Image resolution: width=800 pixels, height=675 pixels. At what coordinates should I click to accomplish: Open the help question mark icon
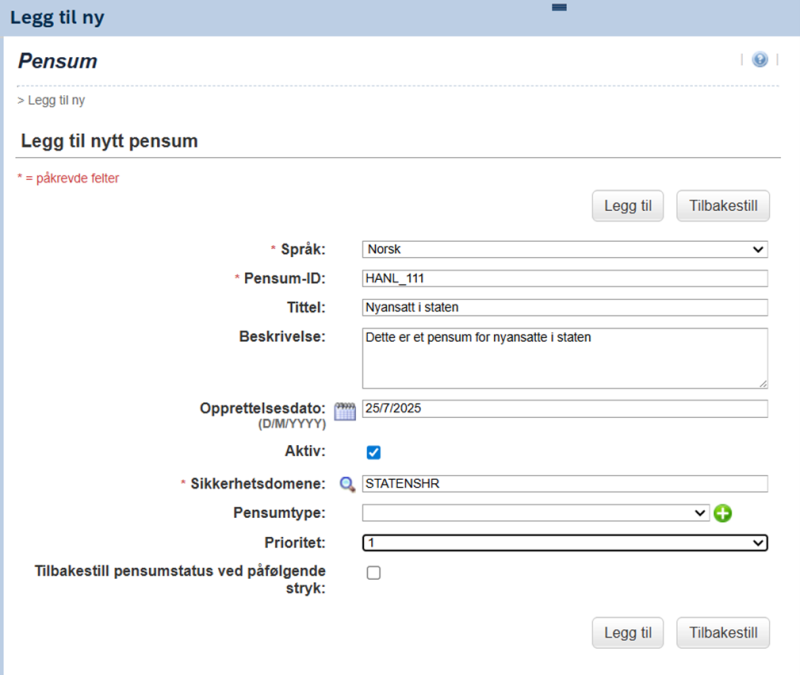tap(760, 60)
